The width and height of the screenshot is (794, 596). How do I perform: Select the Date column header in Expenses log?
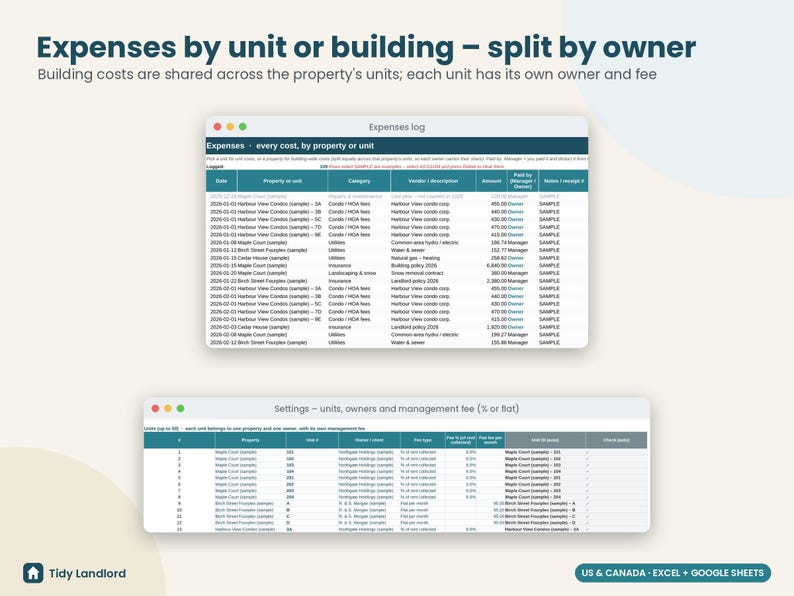click(x=221, y=181)
